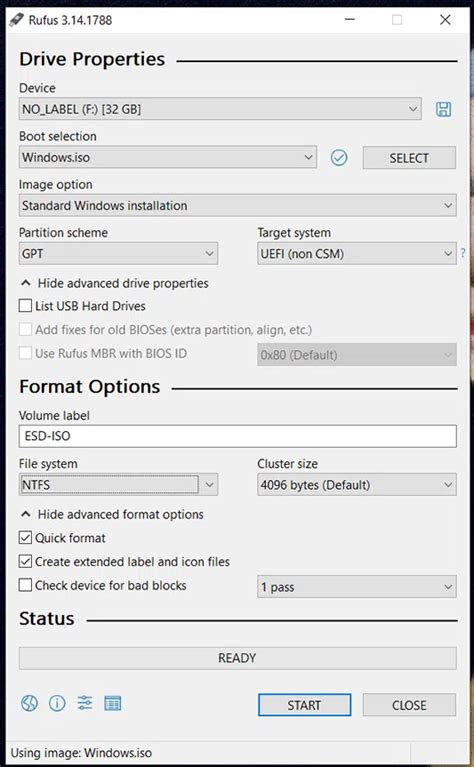Screen dimensions: 474x767
Task: Collapse advanced drive properties section
Action: [116, 283]
